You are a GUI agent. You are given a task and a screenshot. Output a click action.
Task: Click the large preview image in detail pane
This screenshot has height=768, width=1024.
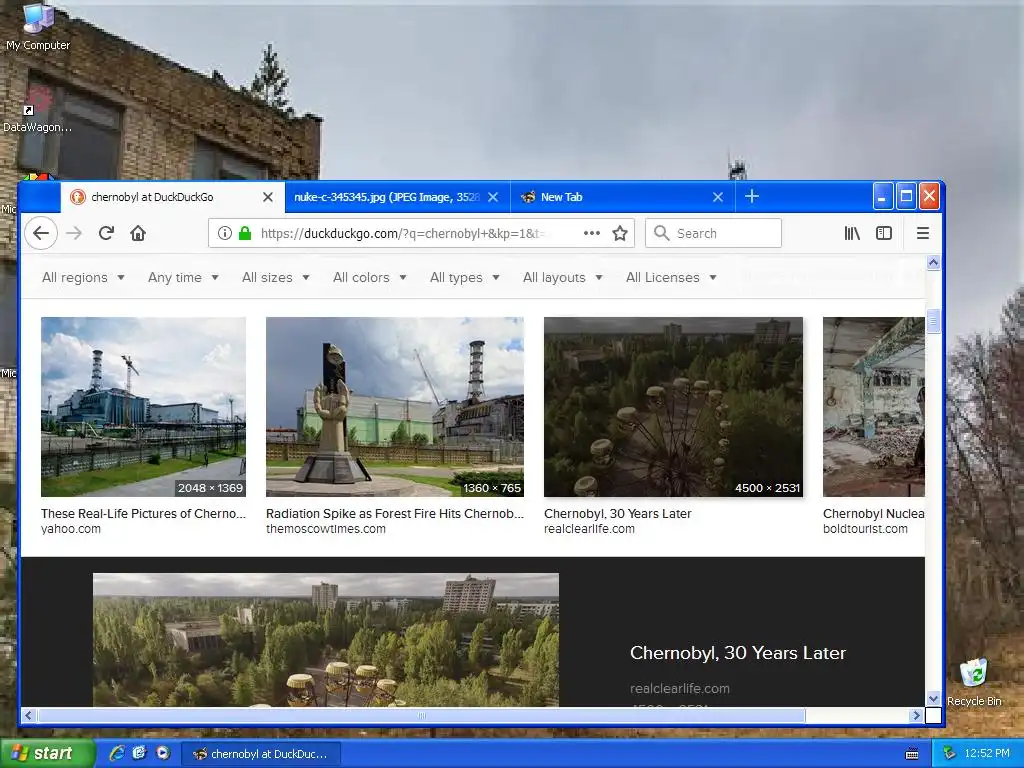point(326,640)
